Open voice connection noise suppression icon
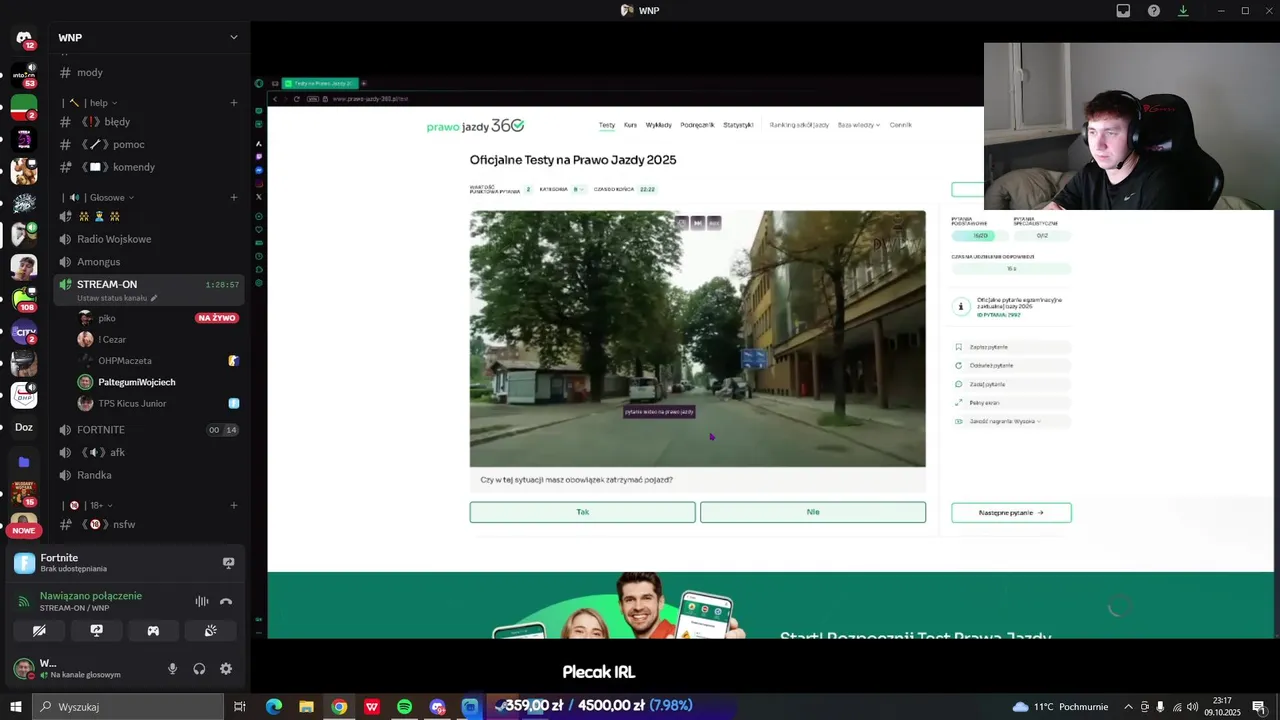 (x=202, y=601)
